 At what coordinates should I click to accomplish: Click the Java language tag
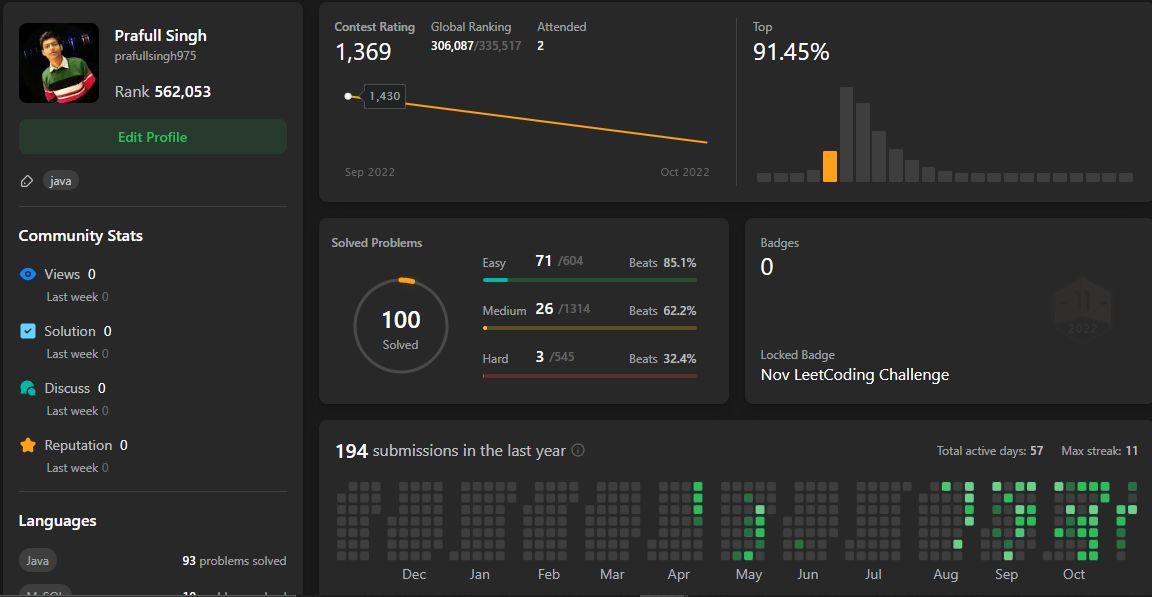37,560
